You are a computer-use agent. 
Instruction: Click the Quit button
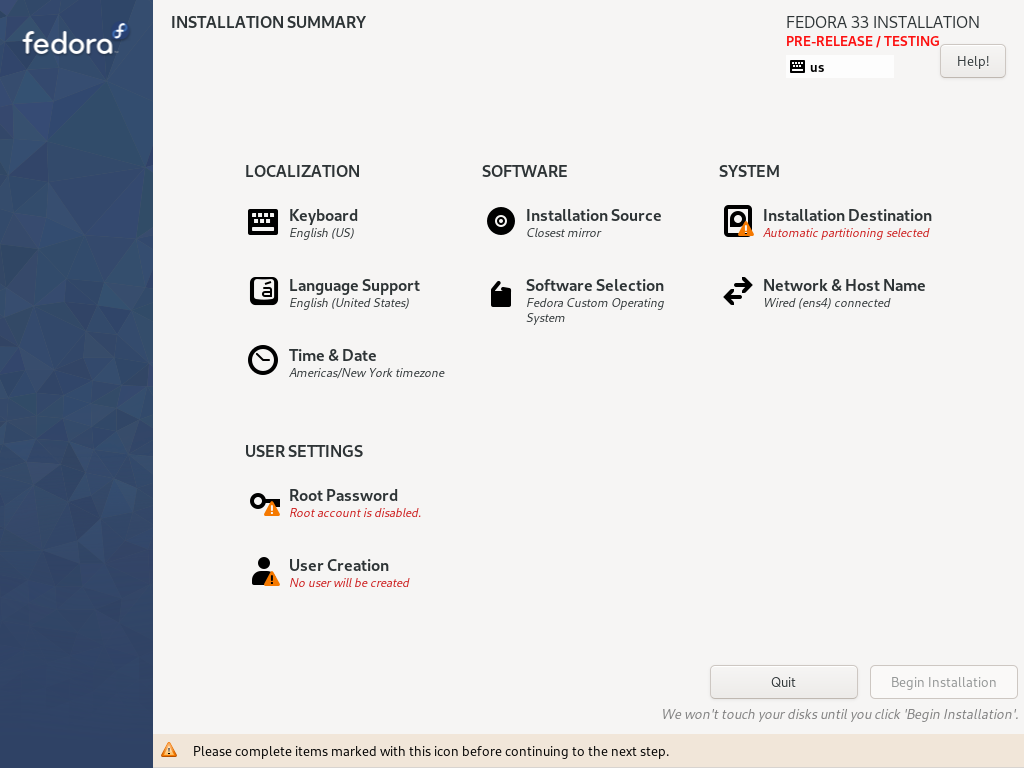tap(784, 682)
